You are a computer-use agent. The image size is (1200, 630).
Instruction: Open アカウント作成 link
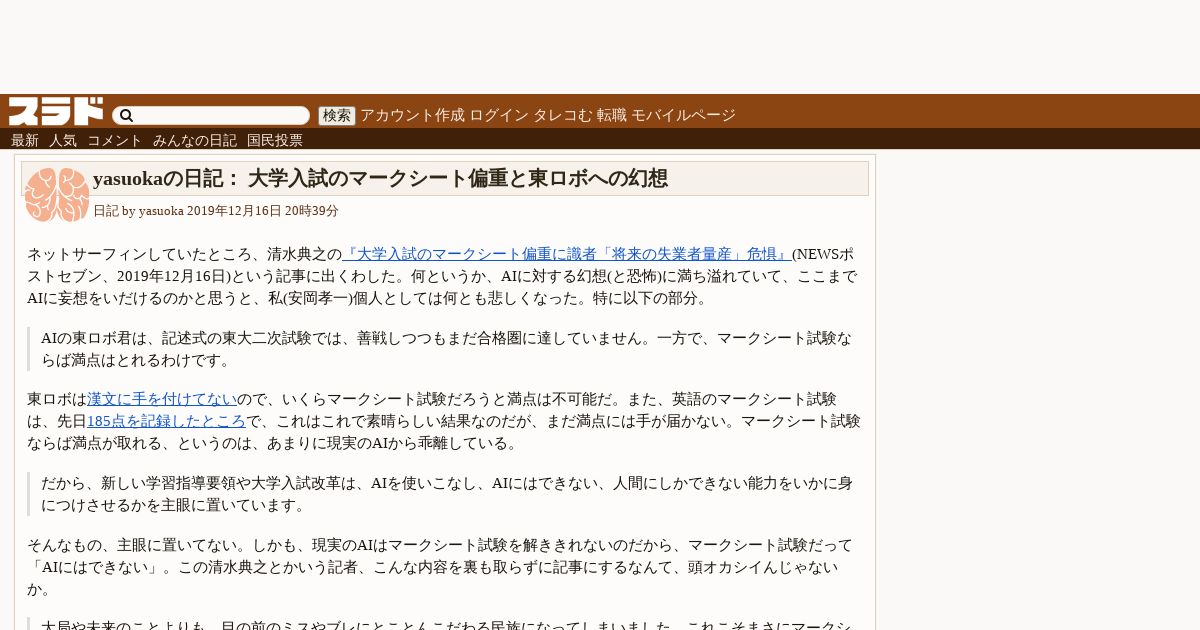click(412, 115)
